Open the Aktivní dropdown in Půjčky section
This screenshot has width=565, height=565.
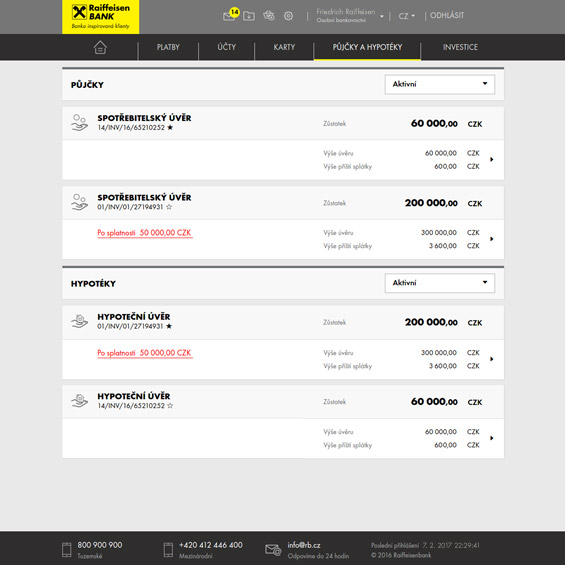(x=440, y=84)
